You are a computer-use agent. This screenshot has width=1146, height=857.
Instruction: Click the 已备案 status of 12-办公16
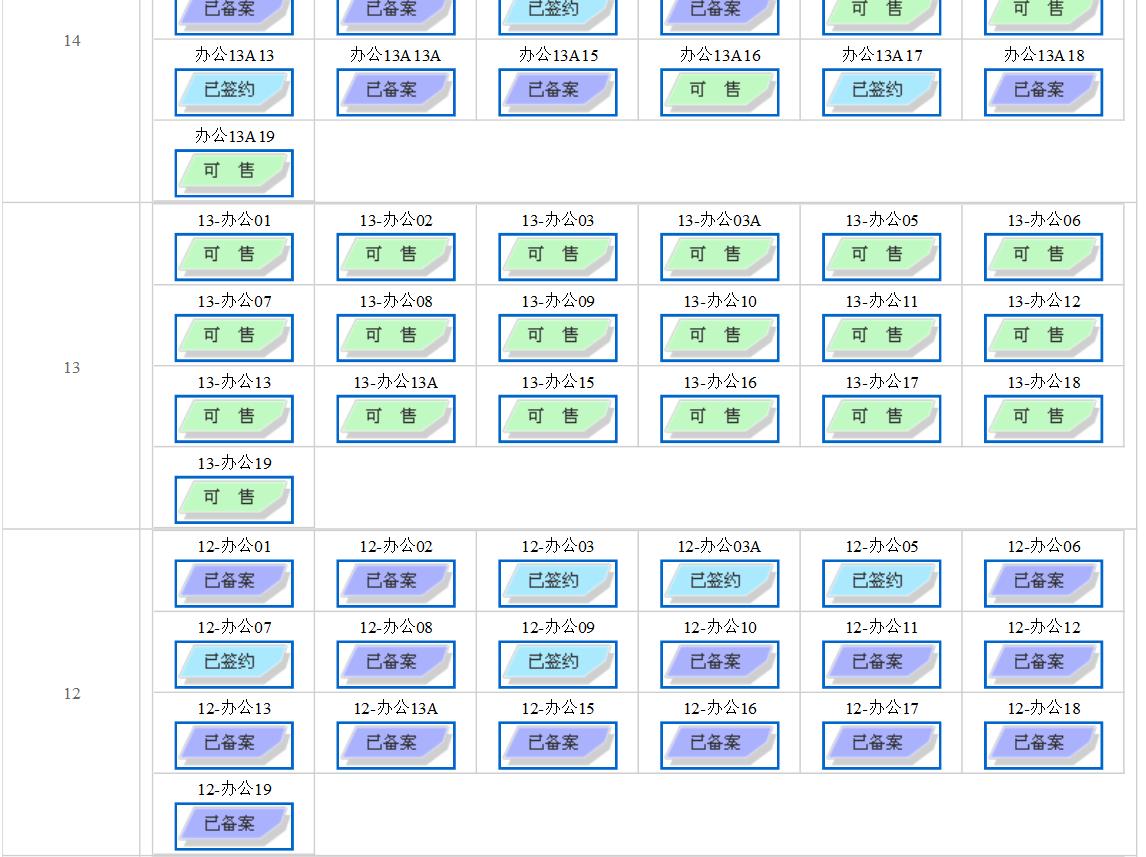click(719, 743)
